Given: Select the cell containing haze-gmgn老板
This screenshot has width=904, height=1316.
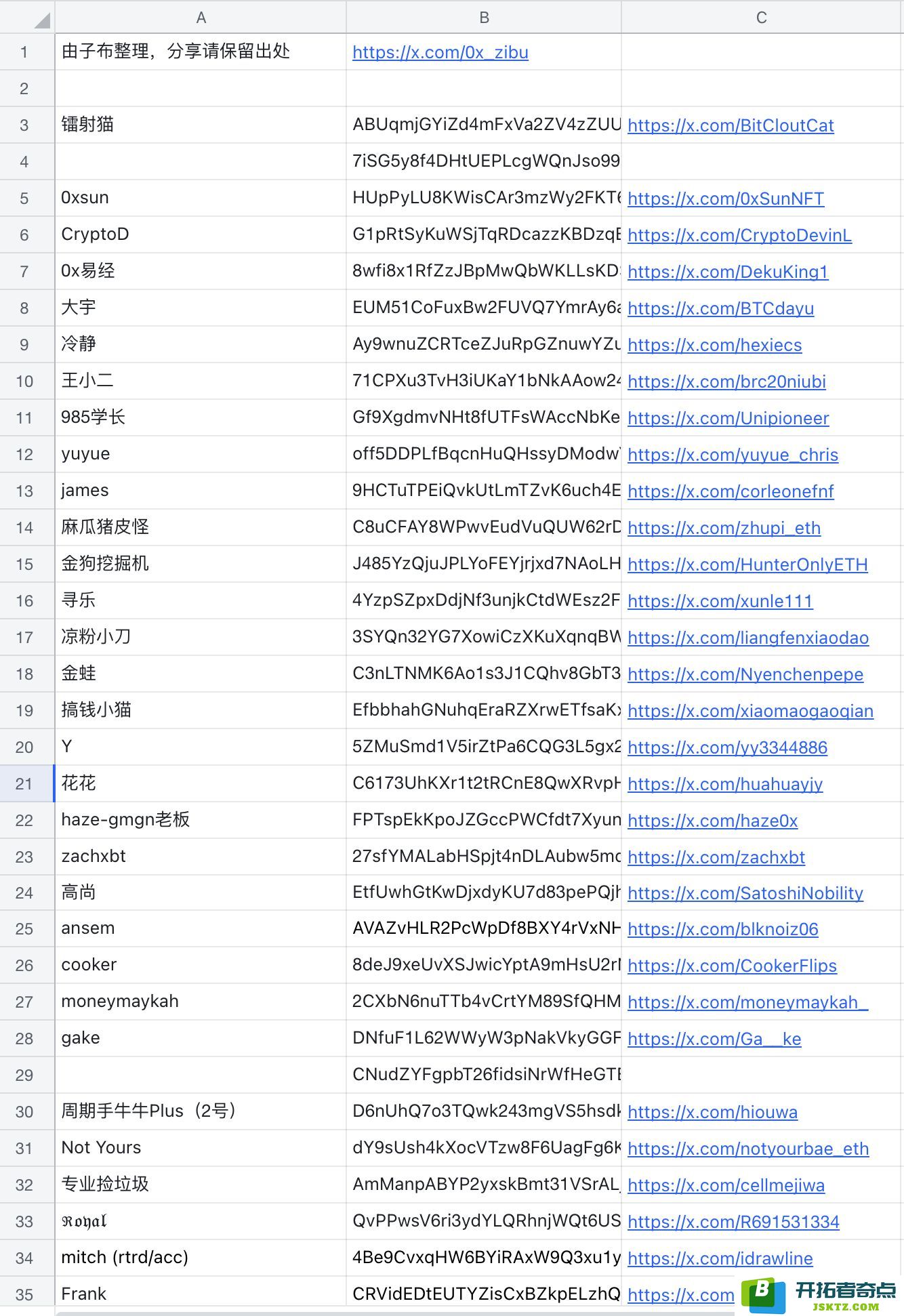Looking at the screenshot, I should click(x=201, y=820).
